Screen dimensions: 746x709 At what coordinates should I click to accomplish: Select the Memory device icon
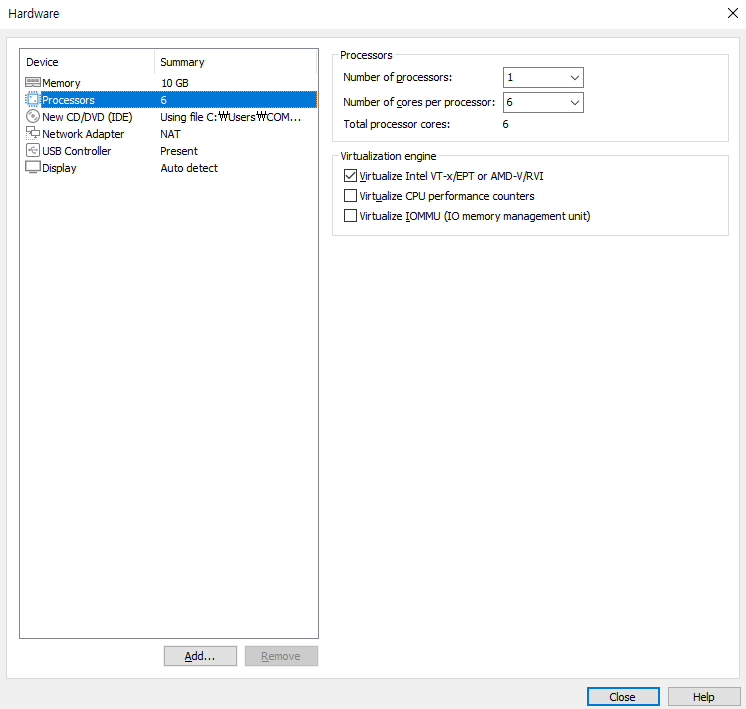[x=33, y=82]
